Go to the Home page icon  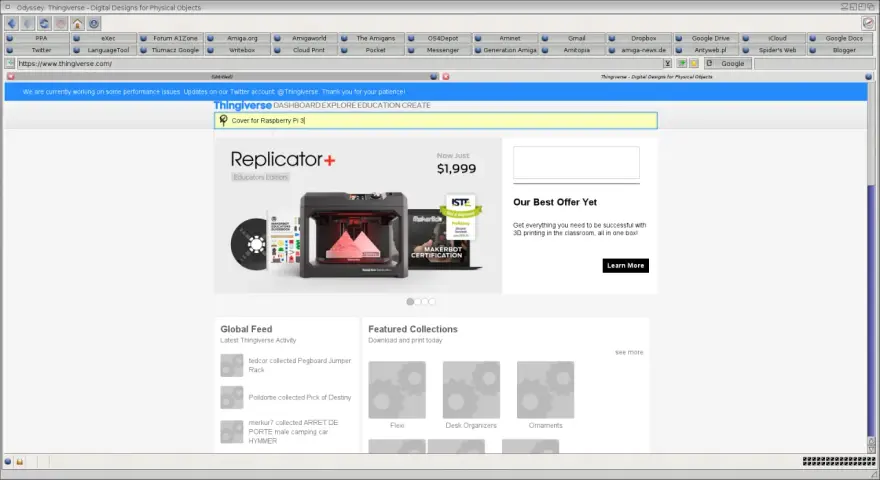coord(77,24)
